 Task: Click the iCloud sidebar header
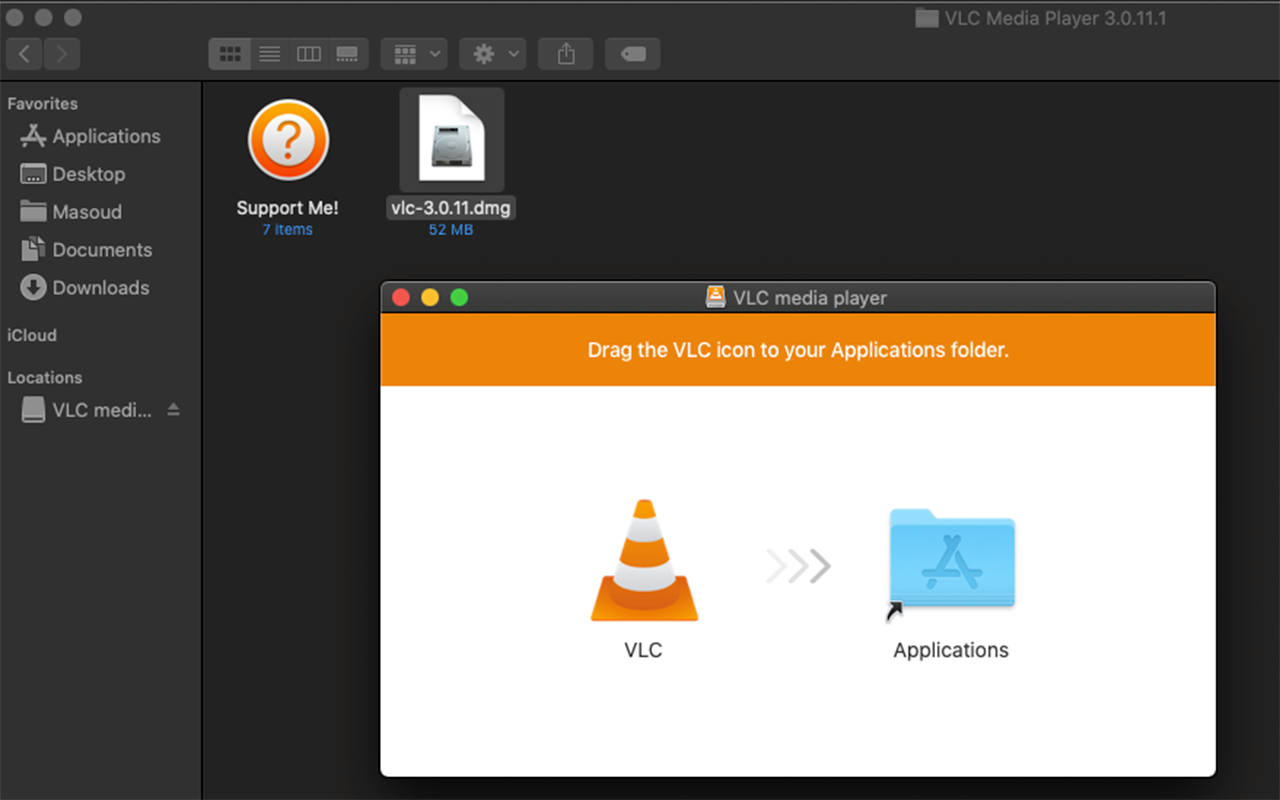coord(32,335)
